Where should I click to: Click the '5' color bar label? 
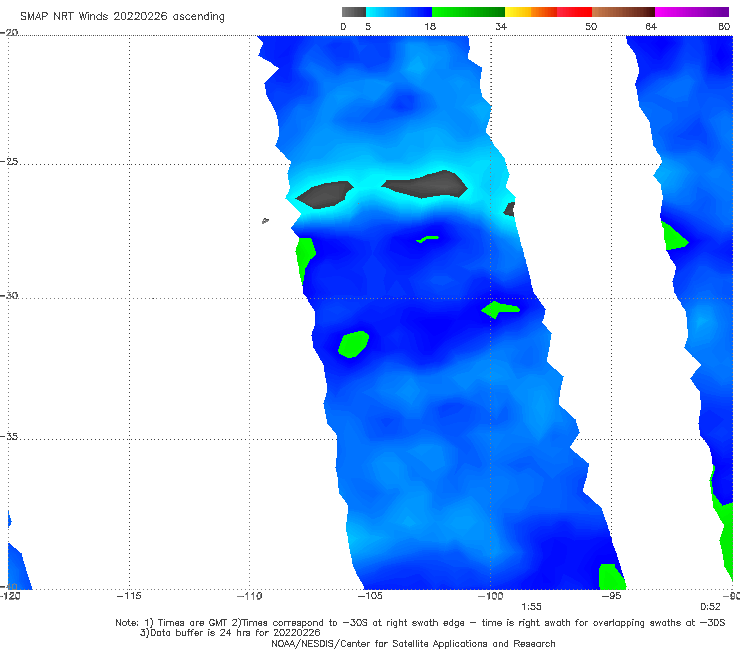pos(368,26)
